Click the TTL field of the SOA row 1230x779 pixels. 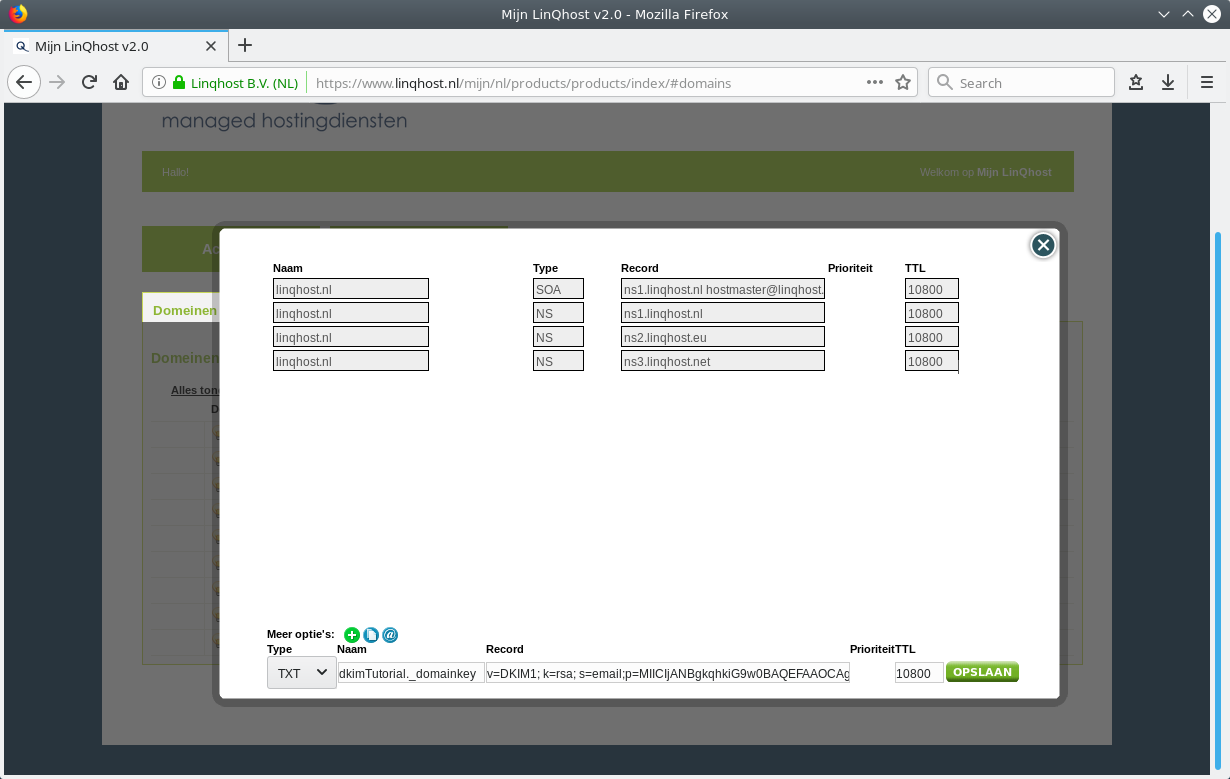[932, 289]
